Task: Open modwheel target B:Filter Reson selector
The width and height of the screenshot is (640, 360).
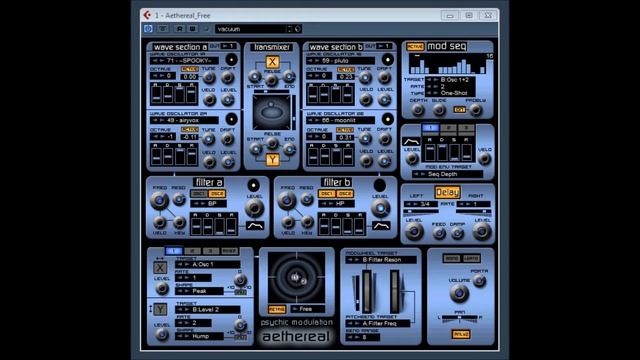Action: click(381, 260)
